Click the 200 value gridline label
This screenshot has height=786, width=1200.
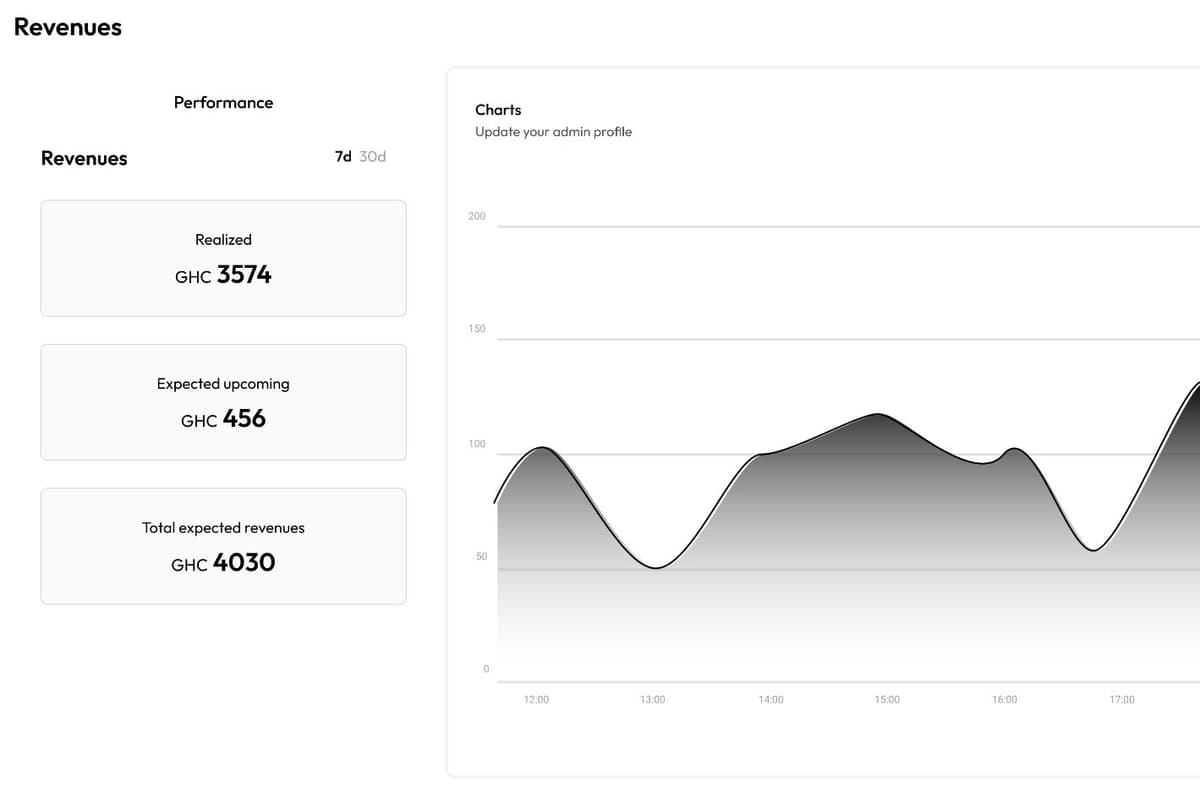coord(476,216)
